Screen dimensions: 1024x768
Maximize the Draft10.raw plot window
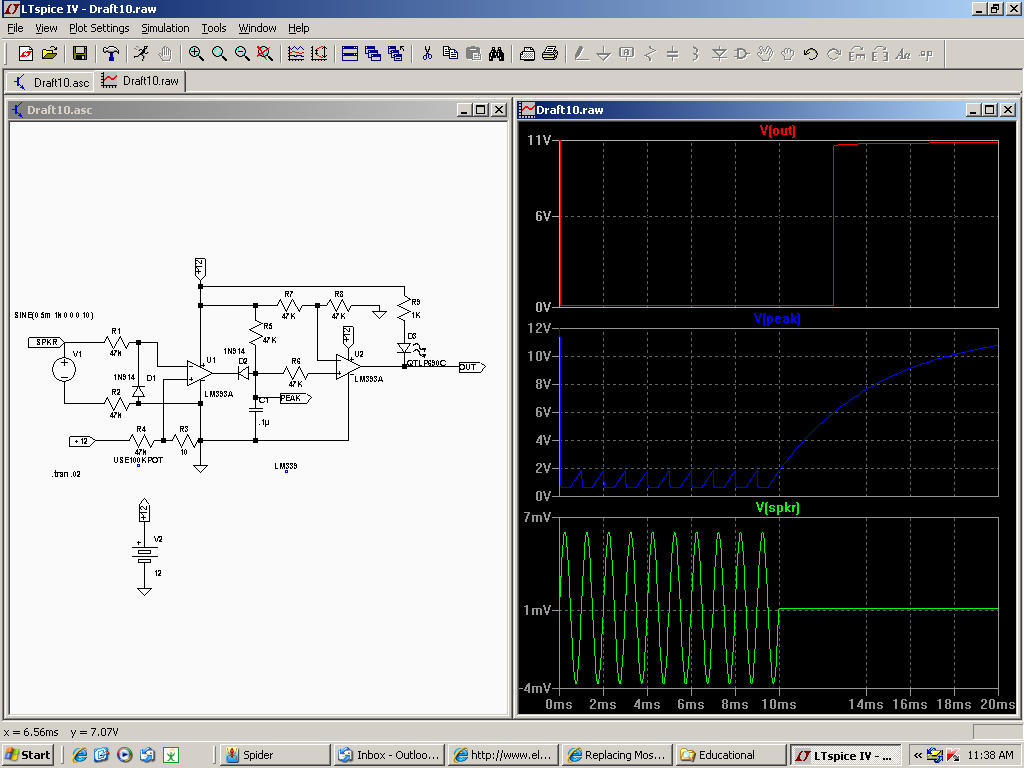pos(990,110)
